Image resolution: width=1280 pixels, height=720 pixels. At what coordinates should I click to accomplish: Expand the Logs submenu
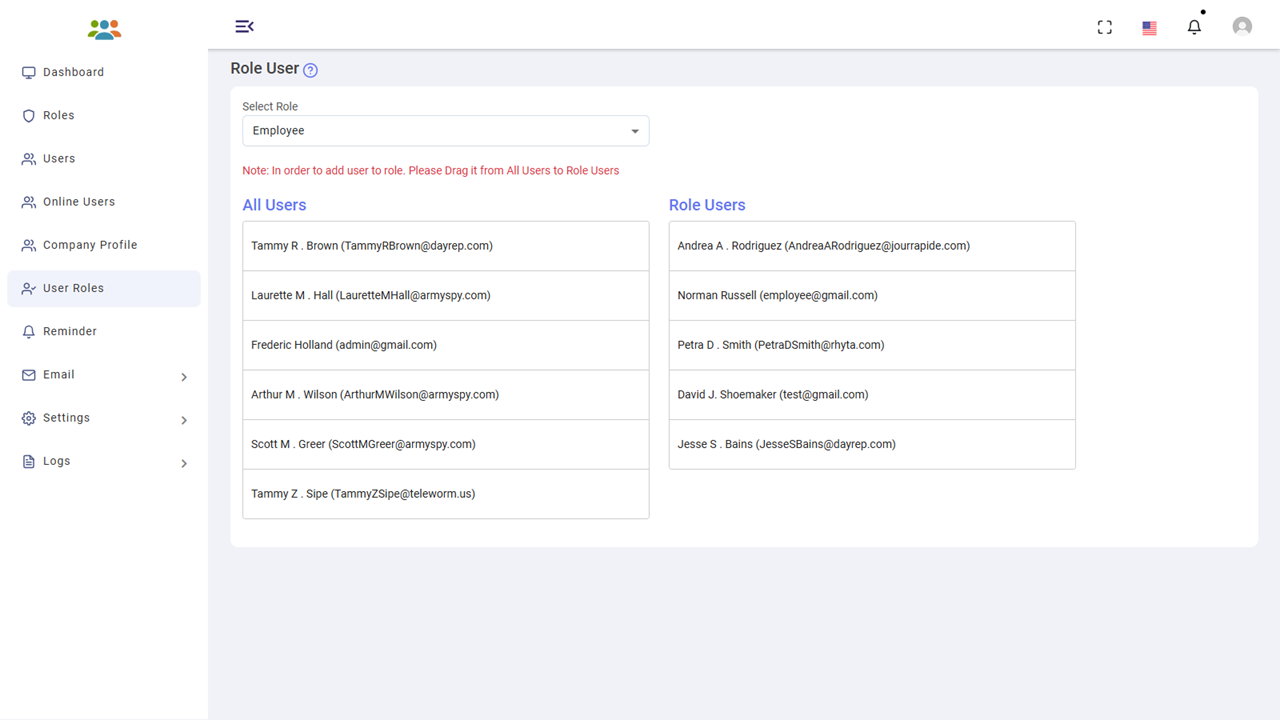click(183, 463)
